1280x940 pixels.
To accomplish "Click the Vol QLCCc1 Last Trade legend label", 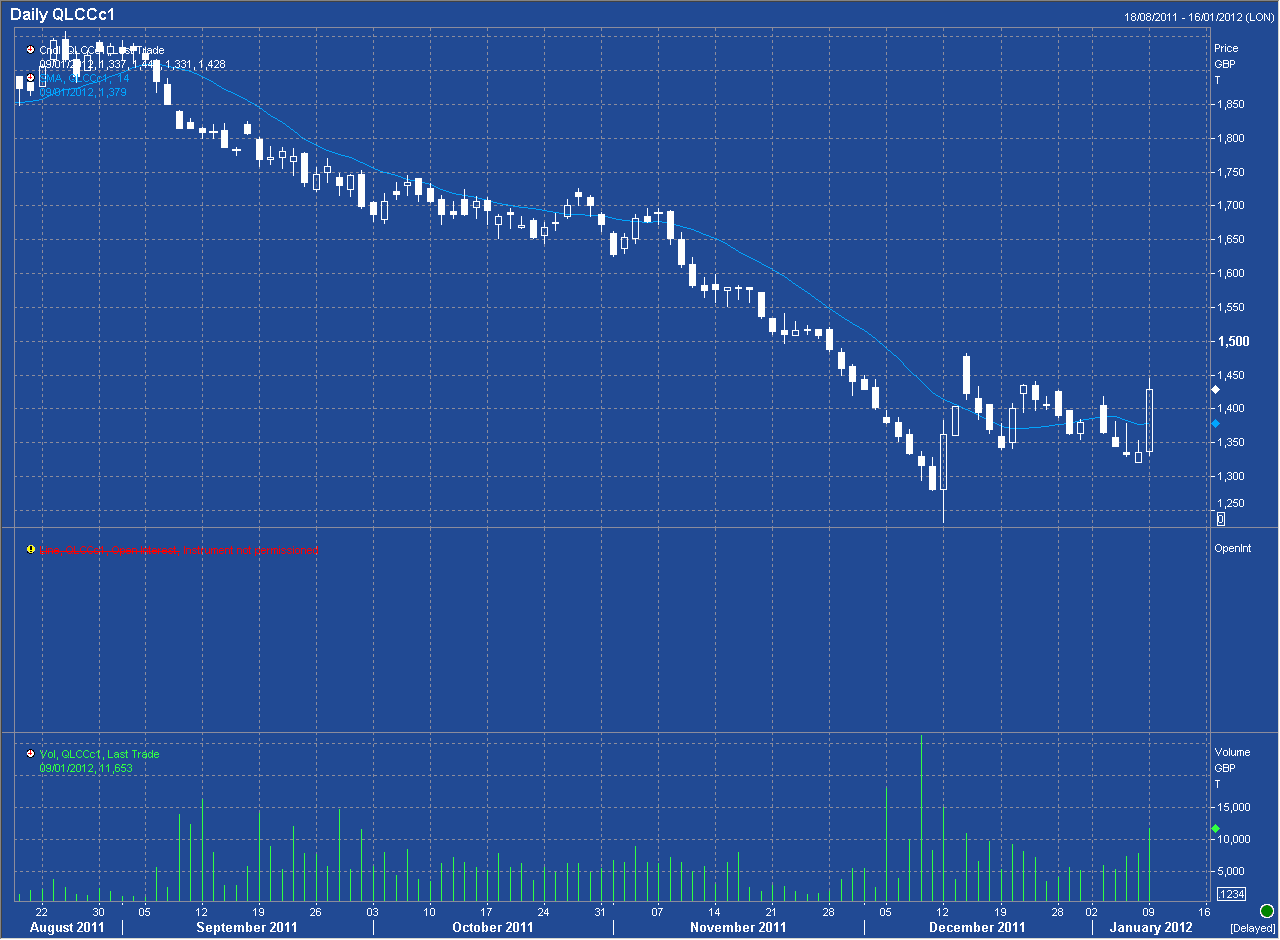I will [99, 755].
